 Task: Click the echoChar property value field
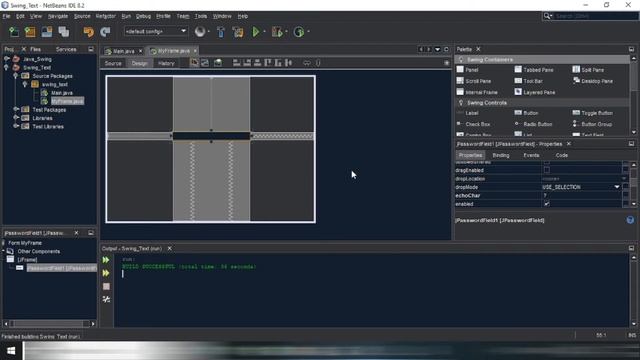click(x=581, y=195)
